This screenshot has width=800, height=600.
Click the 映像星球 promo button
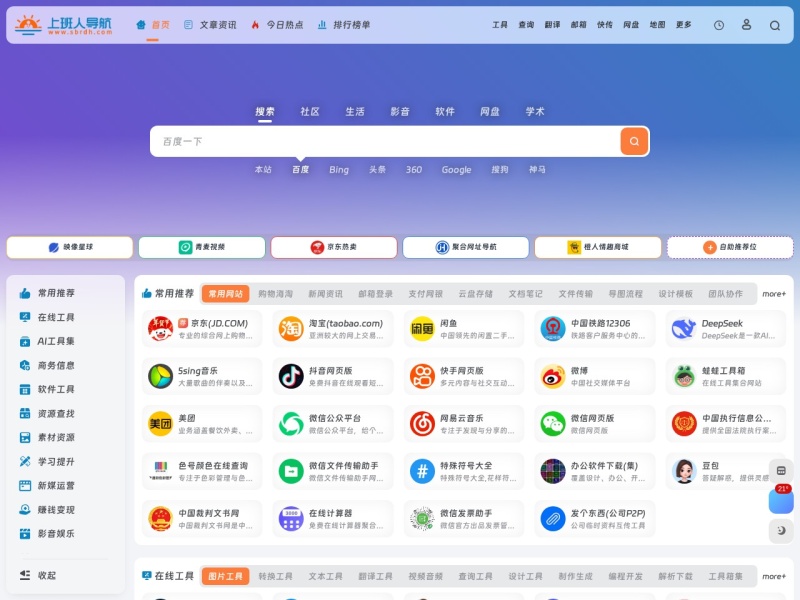coord(70,247)
